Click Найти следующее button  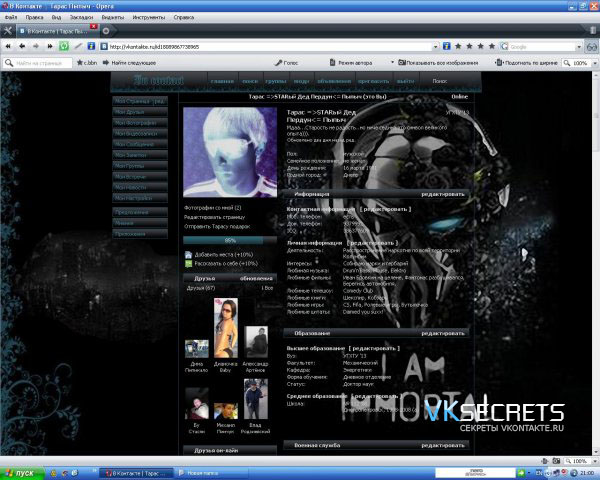pyautogui.click(x=129, y=62)
